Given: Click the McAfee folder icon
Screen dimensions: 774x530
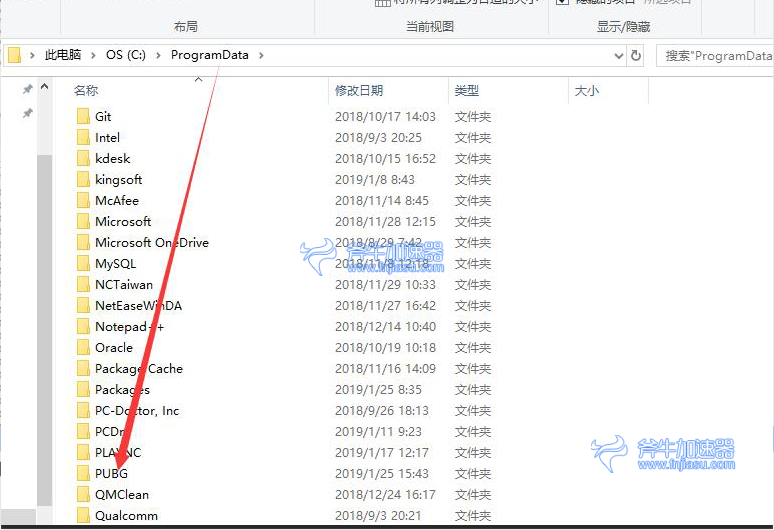Looking at the screenshot, I should 83,200.
